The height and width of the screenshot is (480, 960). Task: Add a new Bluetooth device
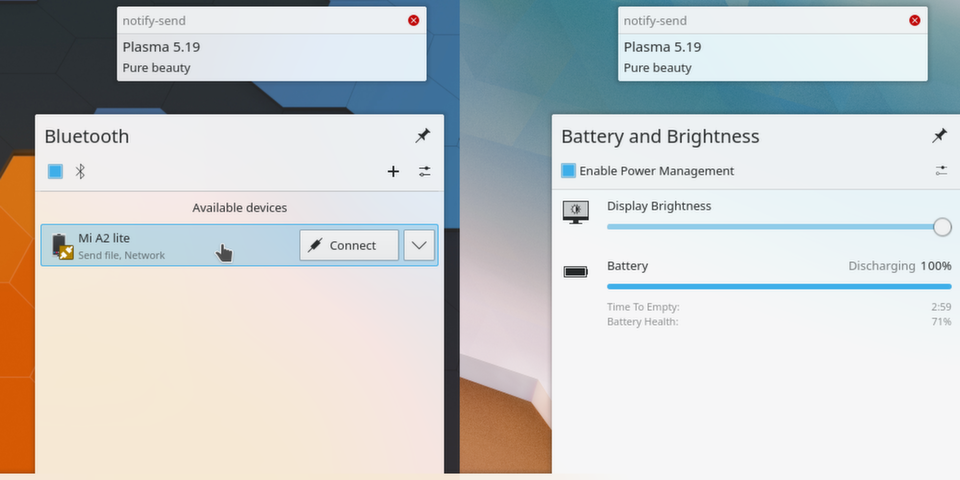[393, 171]
